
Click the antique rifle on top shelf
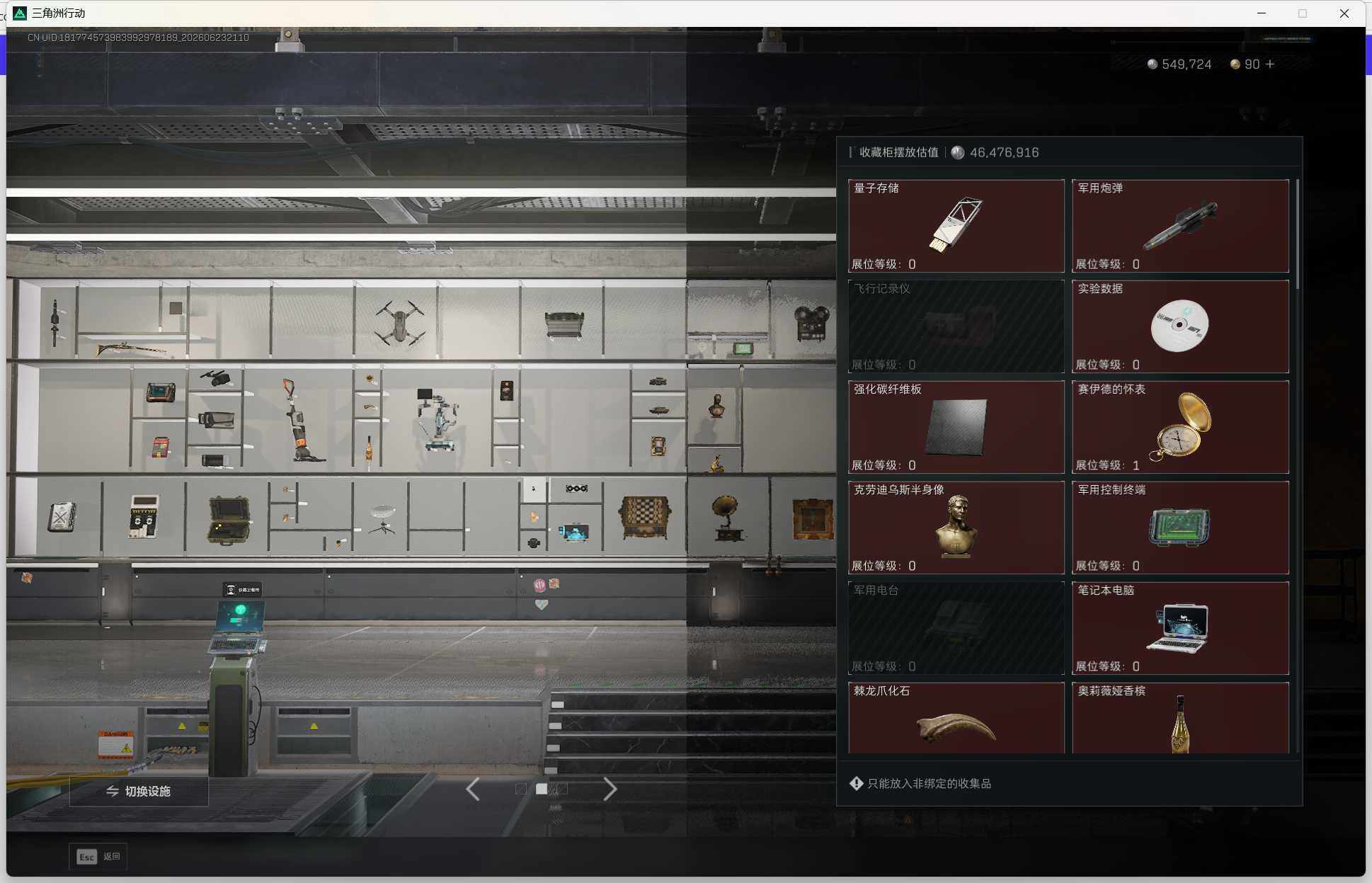click(x=131, y=349)
